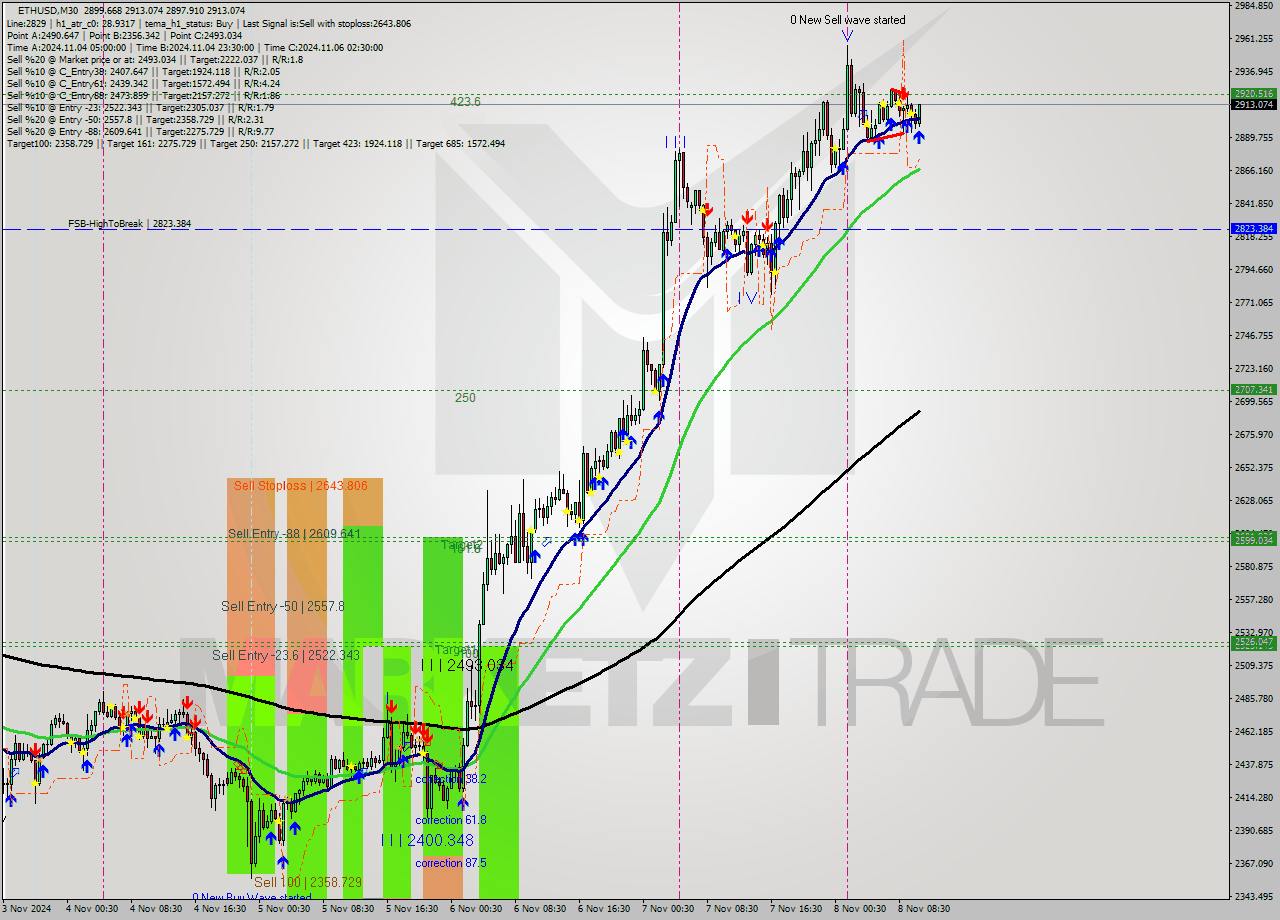Click the green 2599.034 price tag
This screenshot has width=1280, height=920.
coord(1253,540)
